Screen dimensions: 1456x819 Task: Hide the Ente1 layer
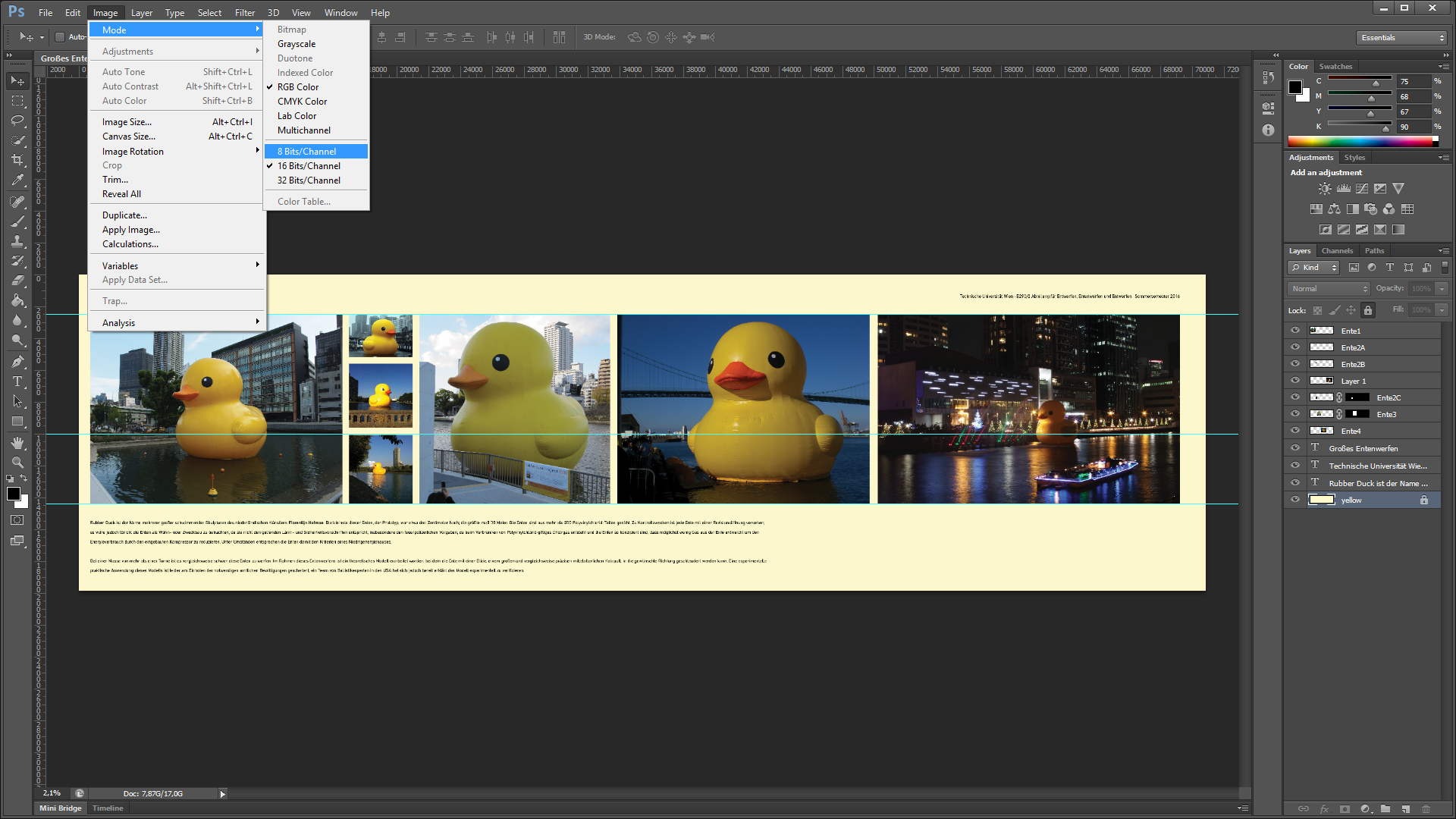(x=1295, y=331)
